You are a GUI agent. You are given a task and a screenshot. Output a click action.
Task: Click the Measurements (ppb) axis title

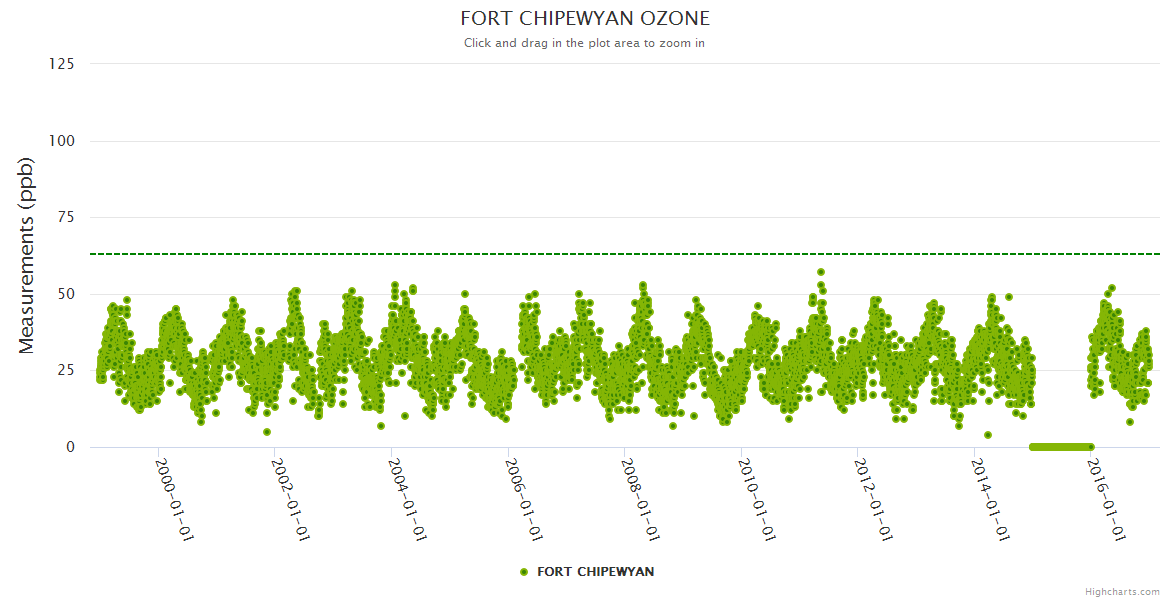tap(27, 255)
